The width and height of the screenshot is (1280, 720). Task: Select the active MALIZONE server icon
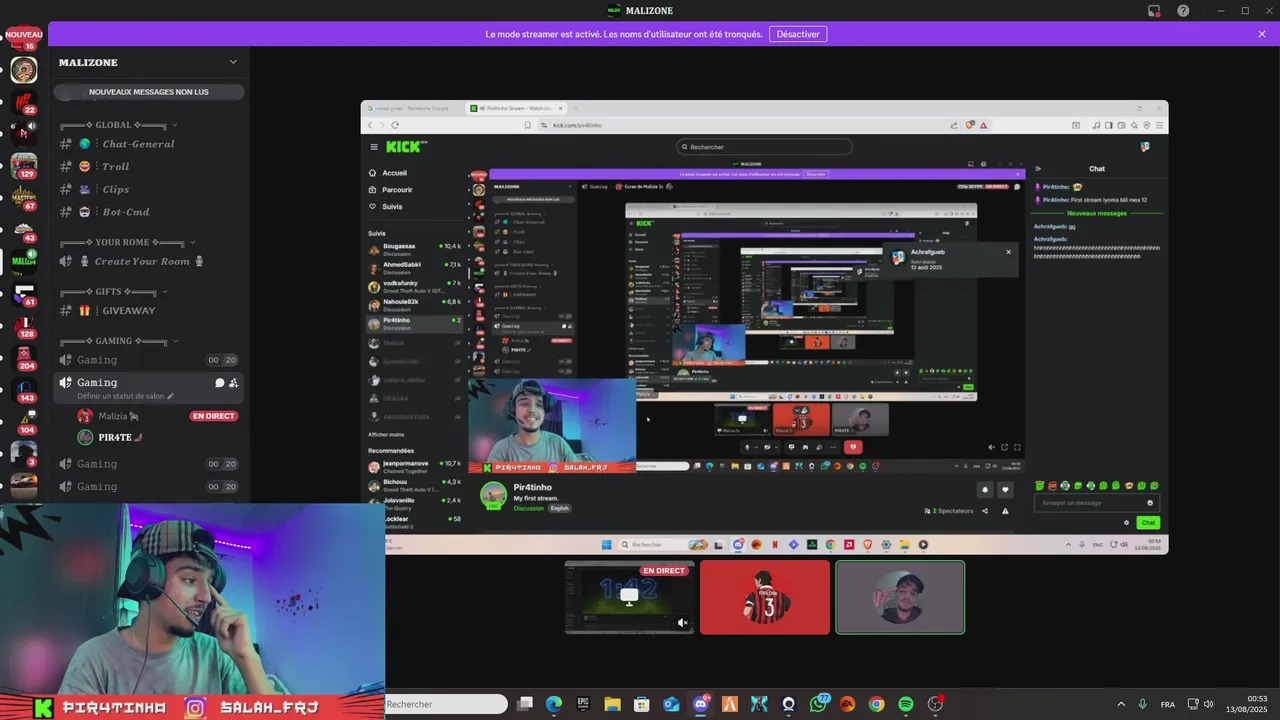pos(23,261)
